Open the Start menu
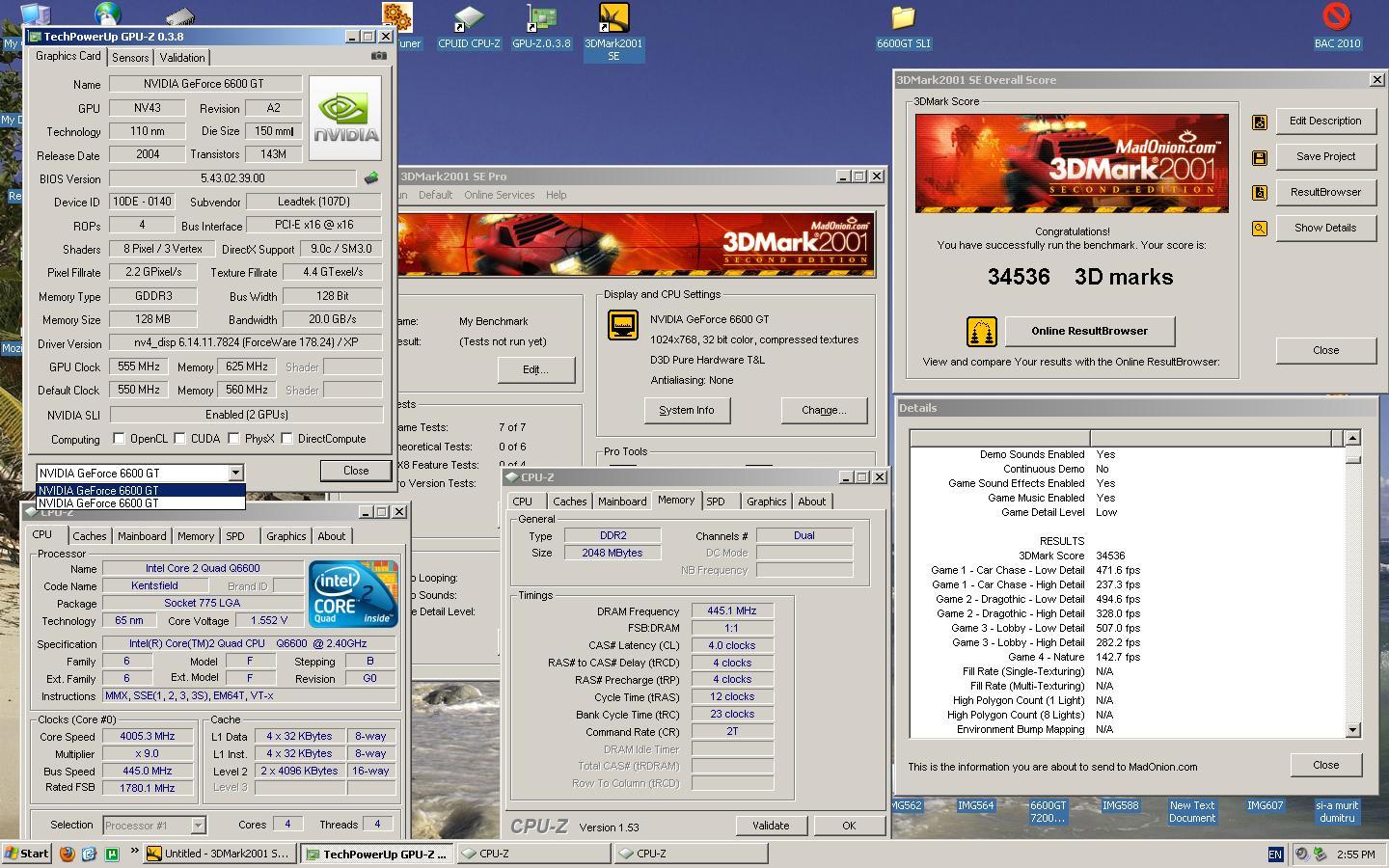Screen dimensions: 1389x868 click(x=27, y=854)
